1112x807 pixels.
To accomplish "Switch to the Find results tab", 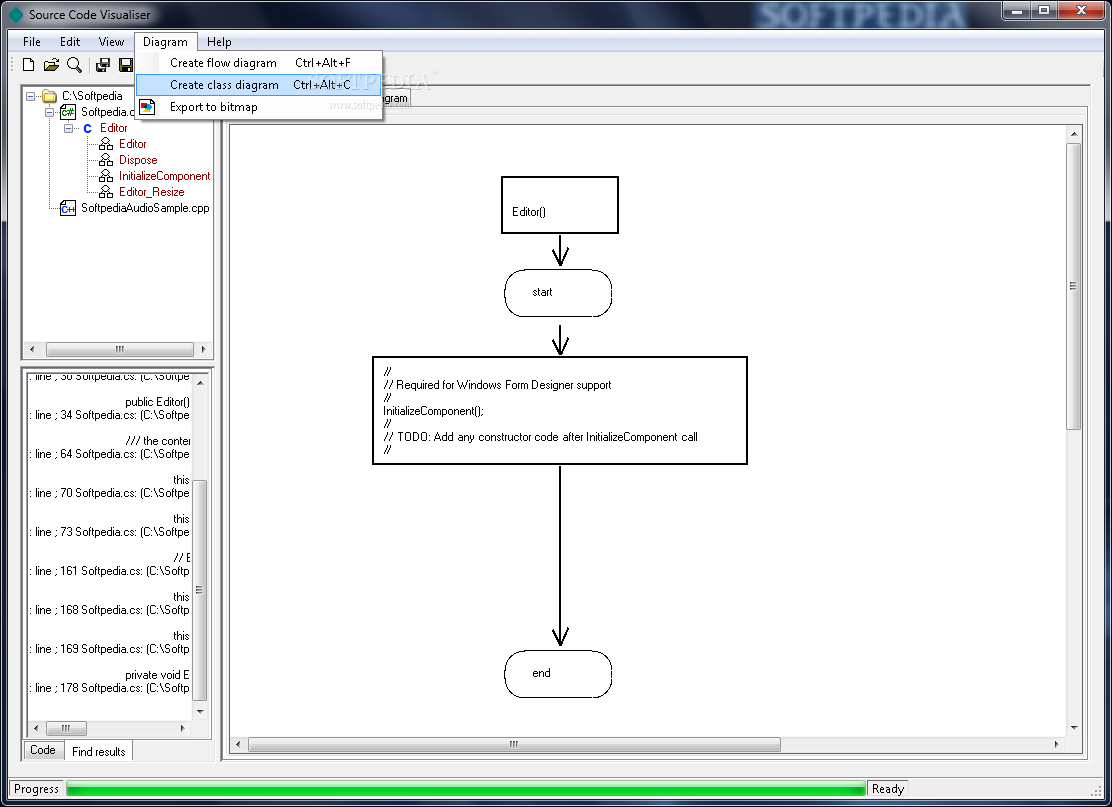I will [x=99, y=752].
